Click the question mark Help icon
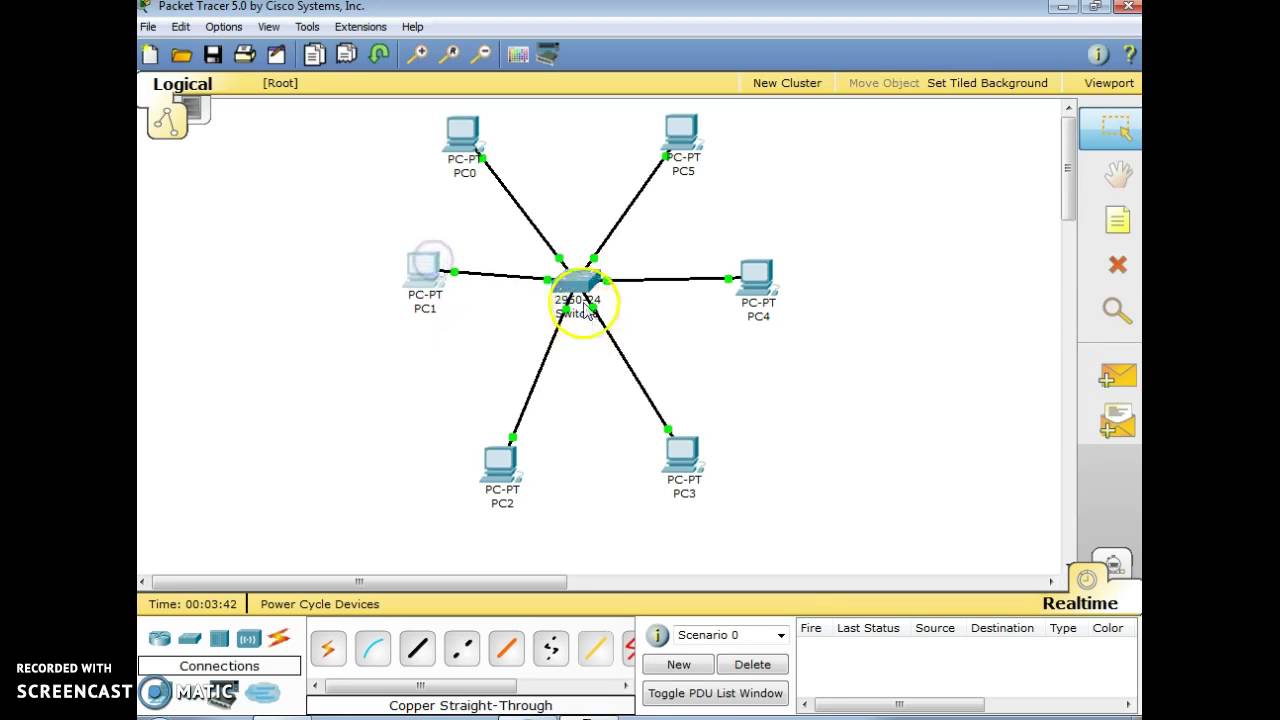 tap(1129, 55)
